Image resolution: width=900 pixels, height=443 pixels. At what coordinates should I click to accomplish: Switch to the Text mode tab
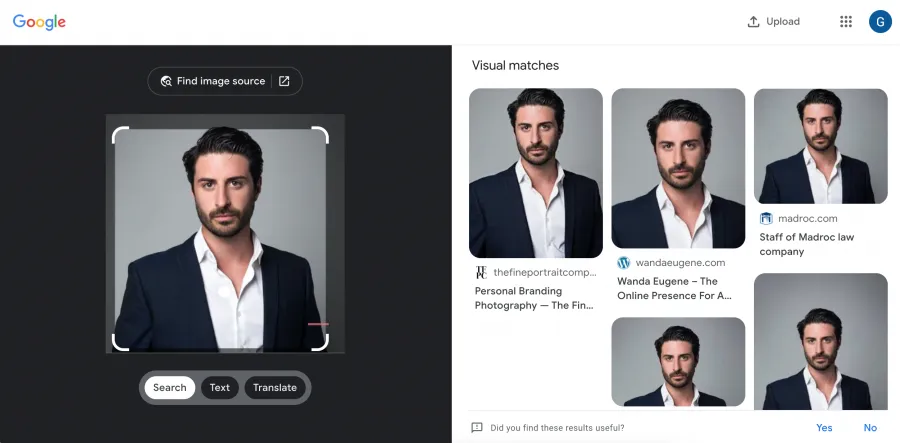point(219,387)
